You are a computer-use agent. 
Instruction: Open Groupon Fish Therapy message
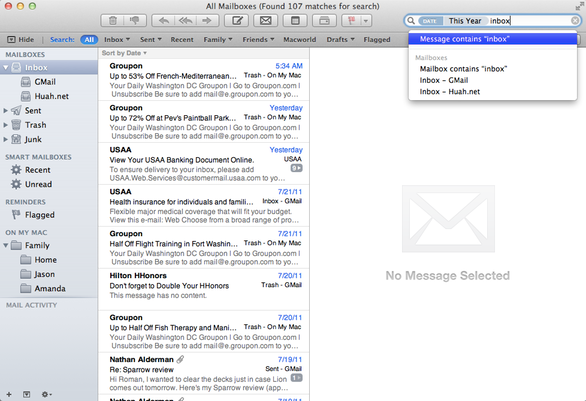click(204, 331)
